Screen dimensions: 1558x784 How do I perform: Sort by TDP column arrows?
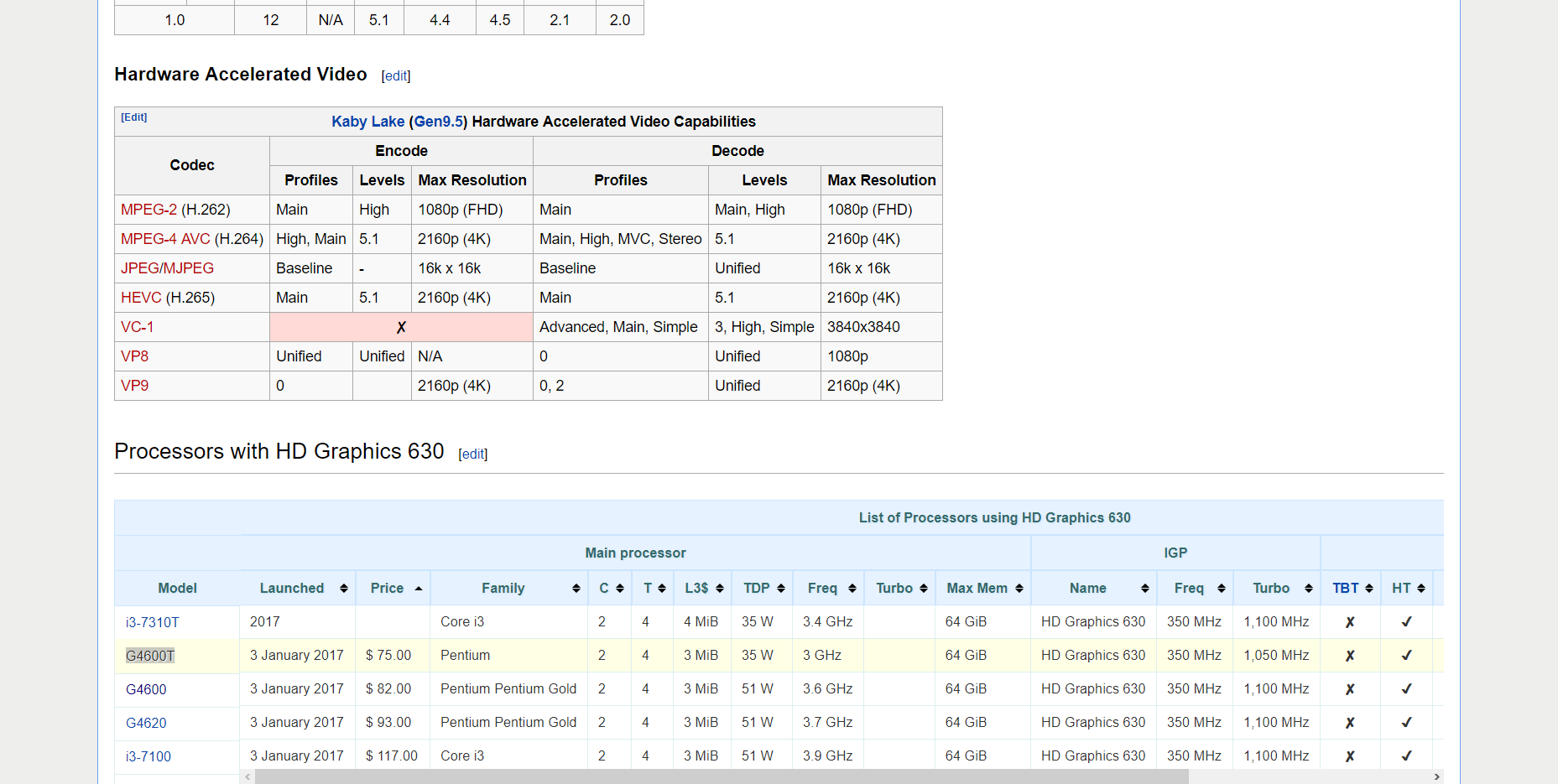tap(781, 589)
